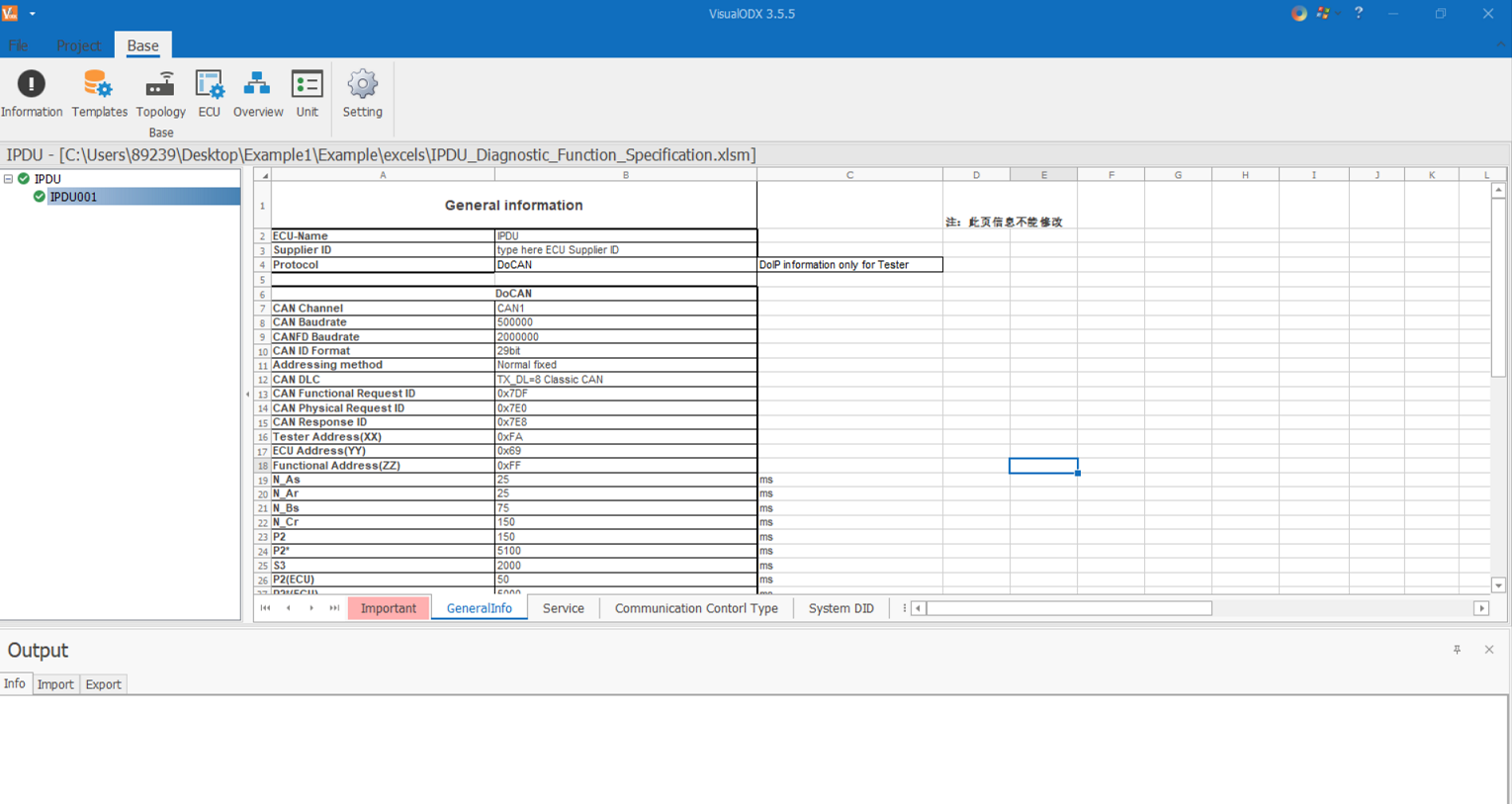
Task: Open the ECU tool
Action: click(x=209, y=94)
